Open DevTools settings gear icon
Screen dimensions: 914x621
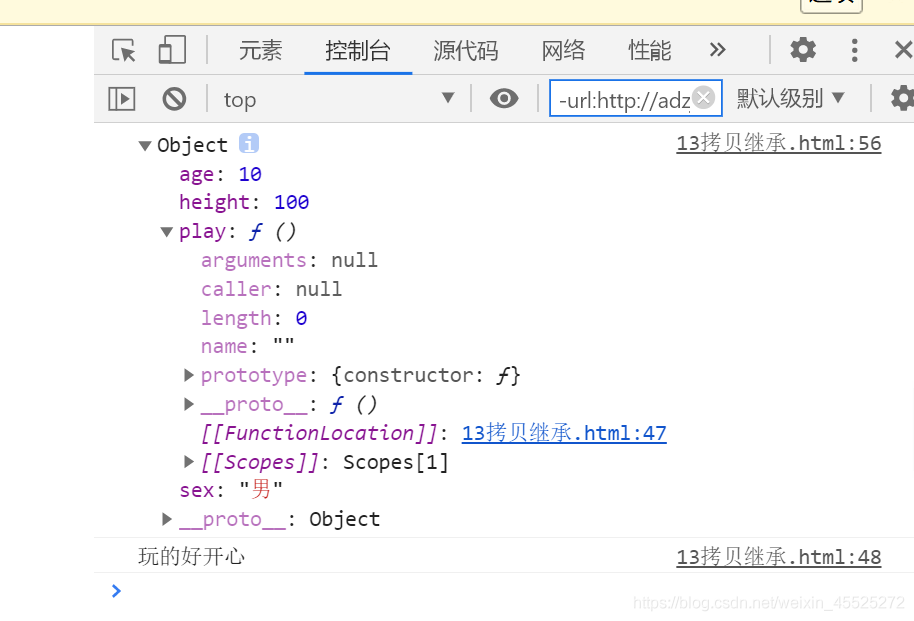click(802, 50)
